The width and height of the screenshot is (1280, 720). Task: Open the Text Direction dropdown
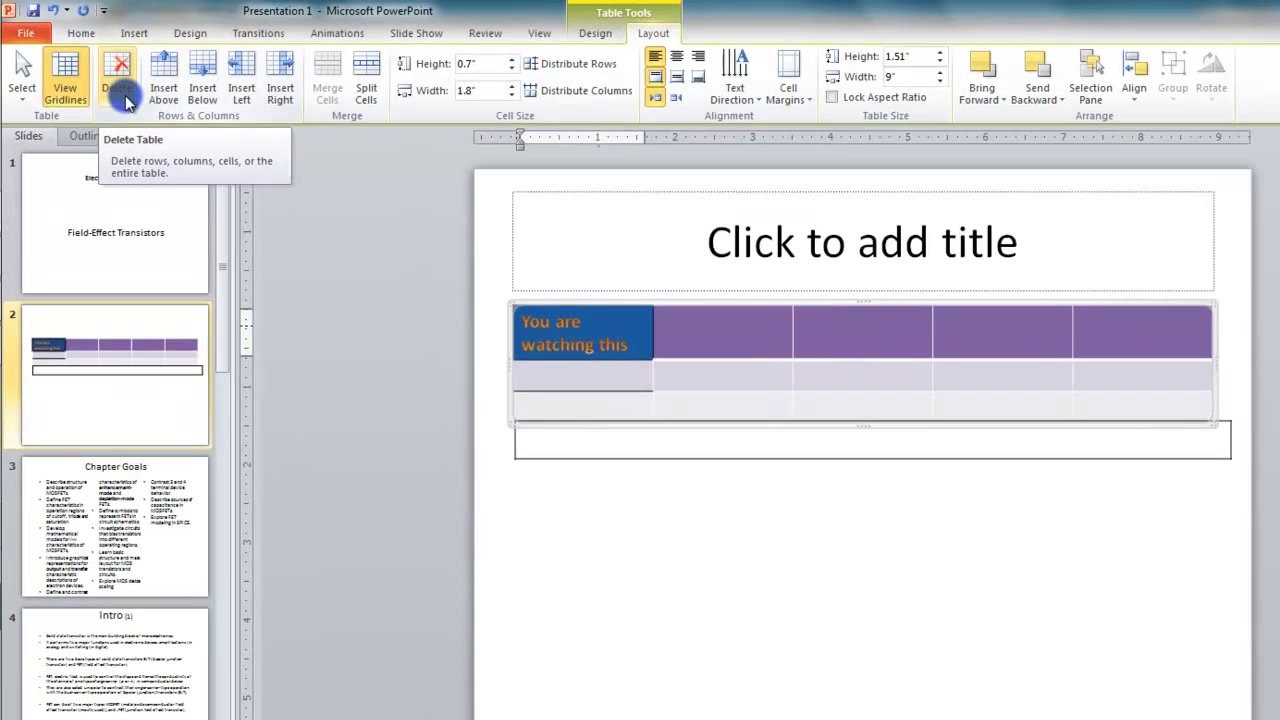click(735, 78)
